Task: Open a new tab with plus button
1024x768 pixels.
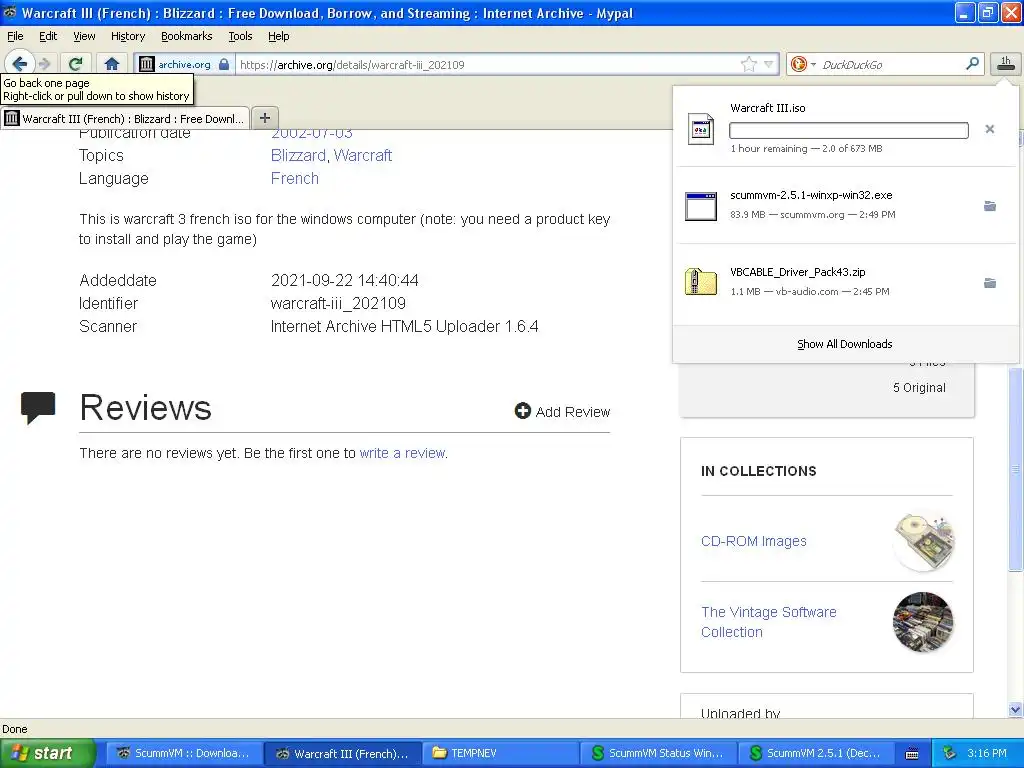Action: (x=264, y=118)
